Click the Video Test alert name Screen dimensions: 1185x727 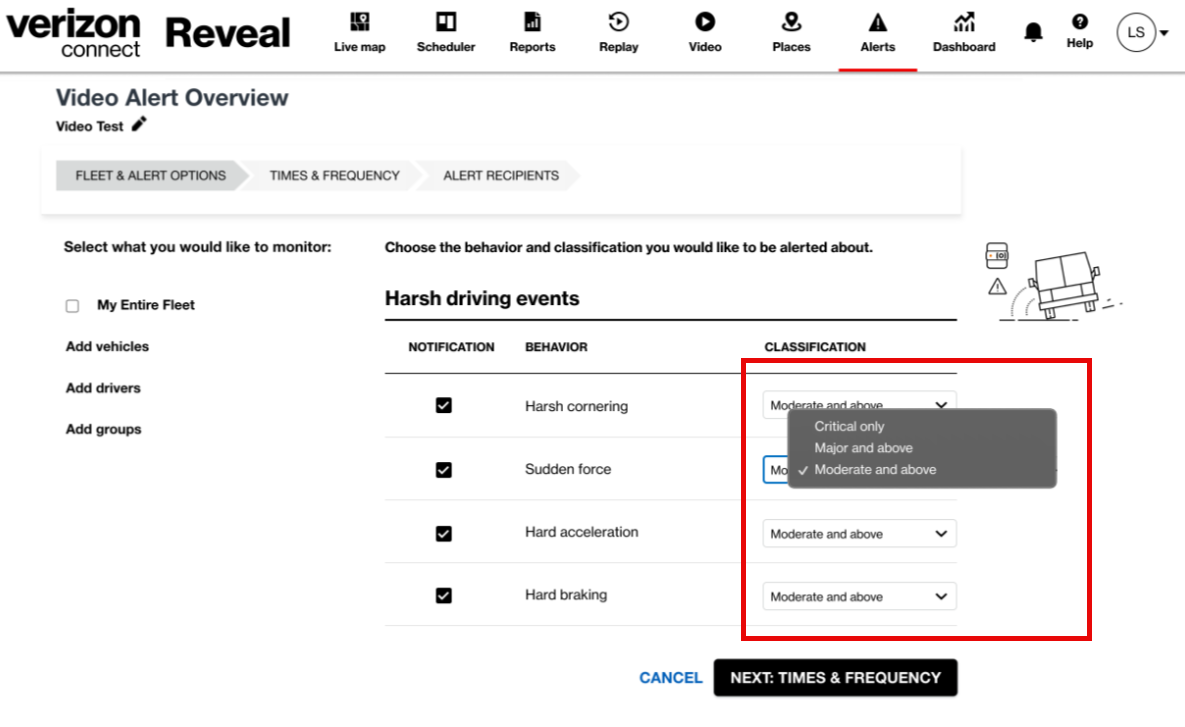click(89, 126)
